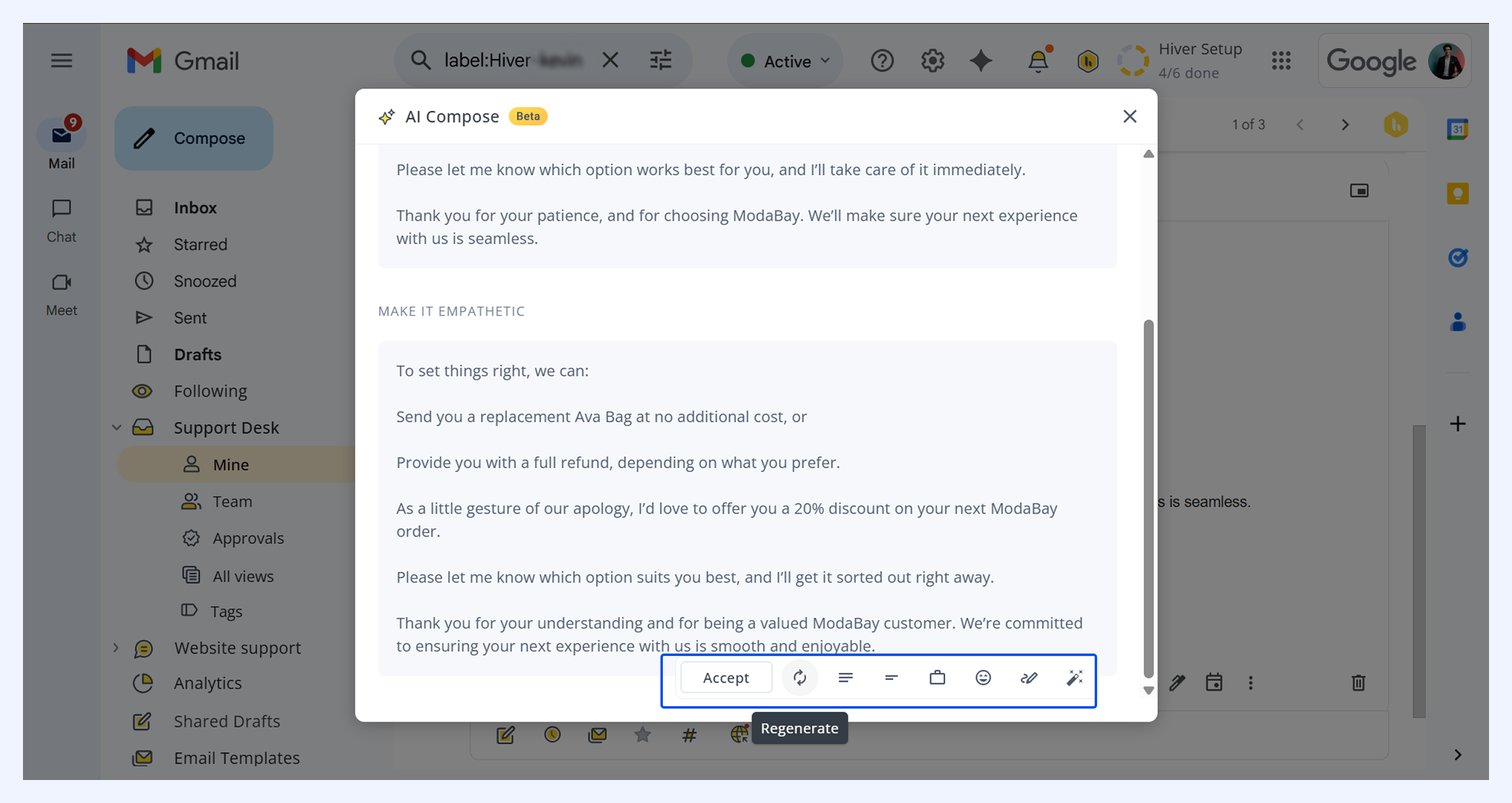Viewport: 1512px width, 803px height.
Task: Click the yellow Hiver icon beside pagination
Action: 1396,125
